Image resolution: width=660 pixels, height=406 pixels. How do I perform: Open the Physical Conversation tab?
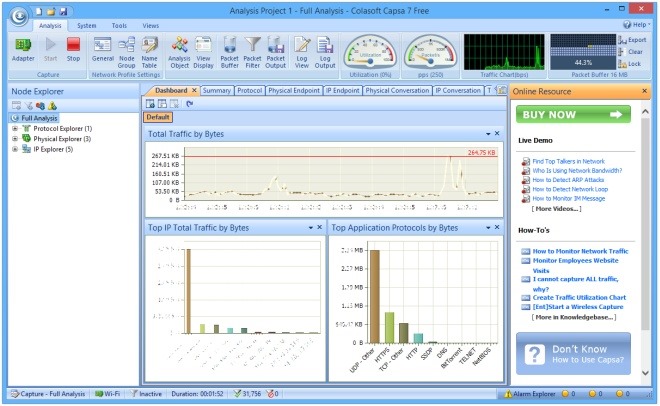(397, 90)
